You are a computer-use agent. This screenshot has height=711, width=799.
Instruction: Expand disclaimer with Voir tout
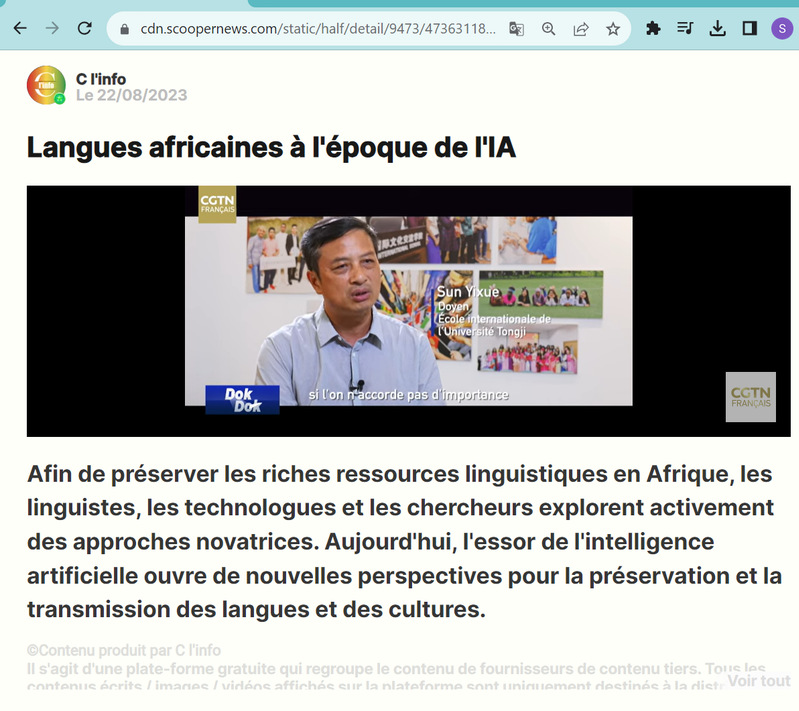(759, 681)
